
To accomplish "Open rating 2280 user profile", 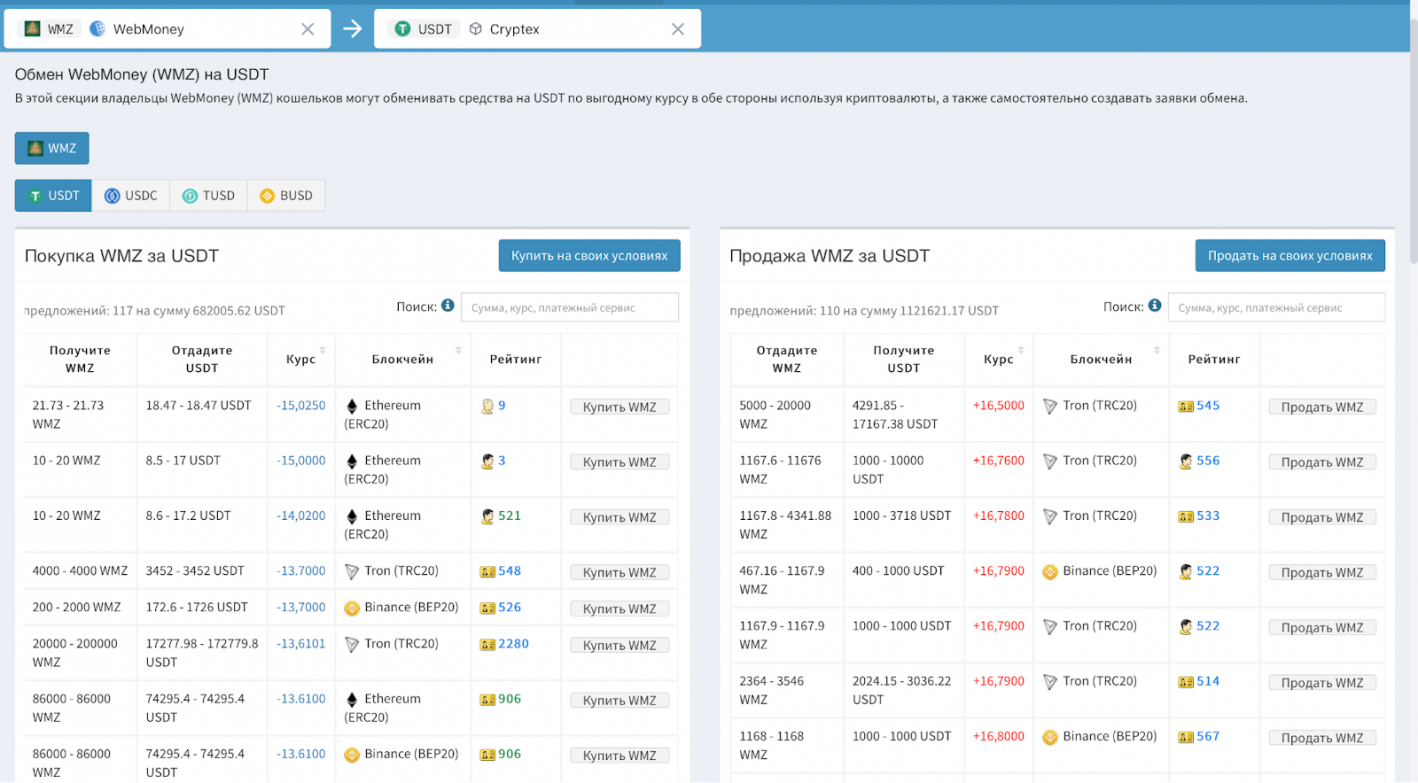I will [x=513, y=644].
